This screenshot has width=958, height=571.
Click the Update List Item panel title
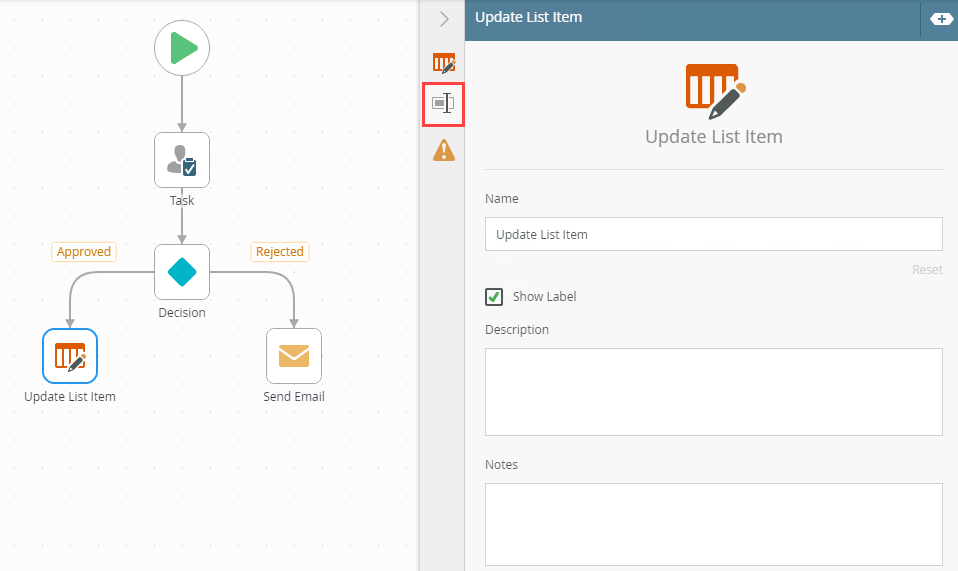[528, 17]
